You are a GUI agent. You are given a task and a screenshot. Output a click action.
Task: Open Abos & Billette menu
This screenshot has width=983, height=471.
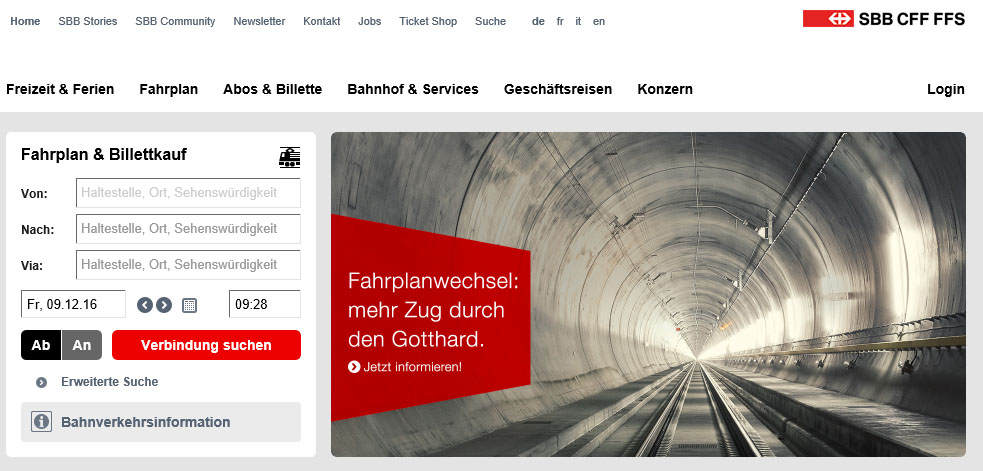click(273, 89)
